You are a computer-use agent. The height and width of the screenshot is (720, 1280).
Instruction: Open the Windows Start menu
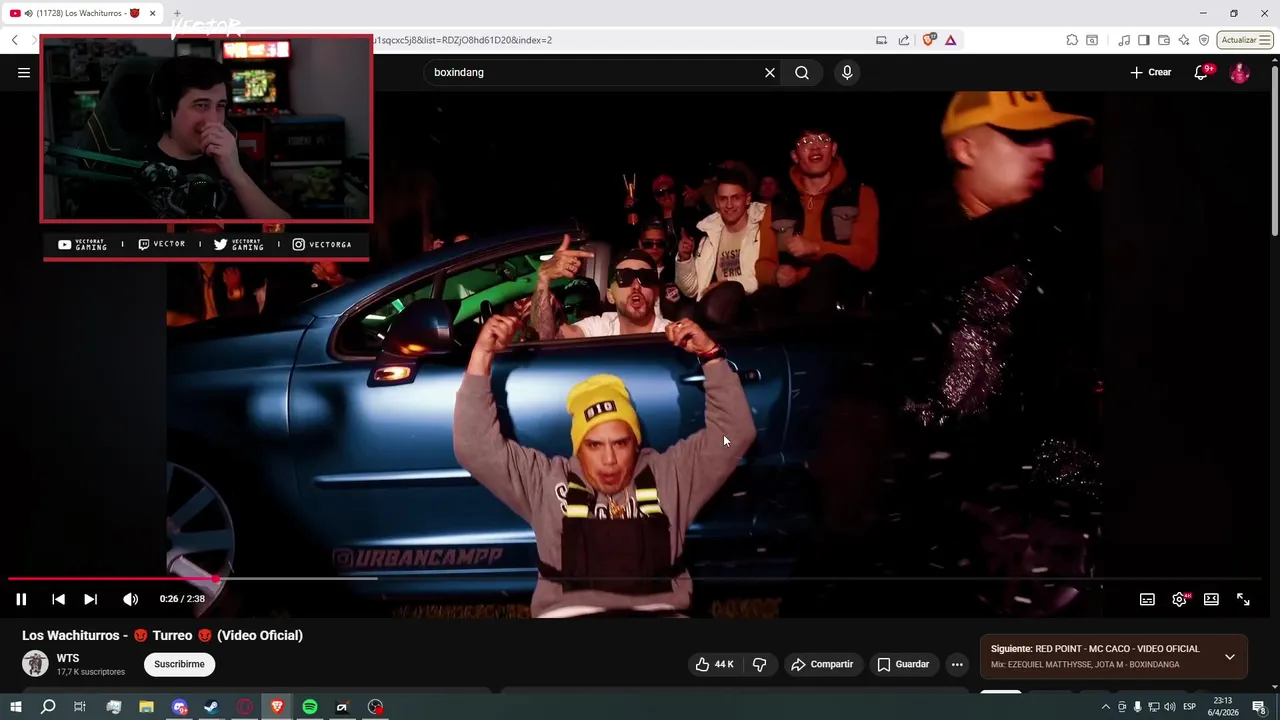[x=16, y=707]
